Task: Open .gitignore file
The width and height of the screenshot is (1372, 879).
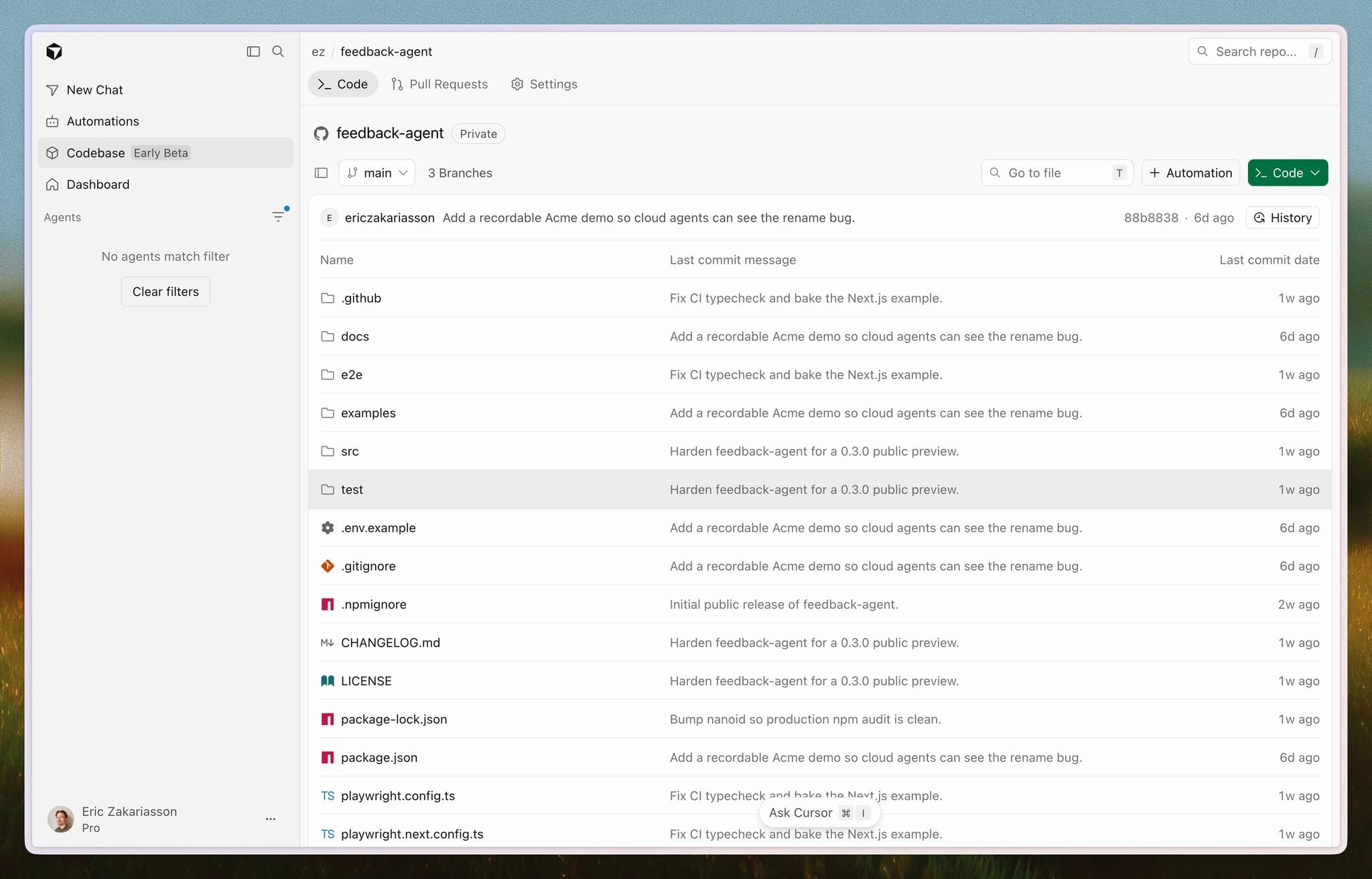Action: click(368, 566)
